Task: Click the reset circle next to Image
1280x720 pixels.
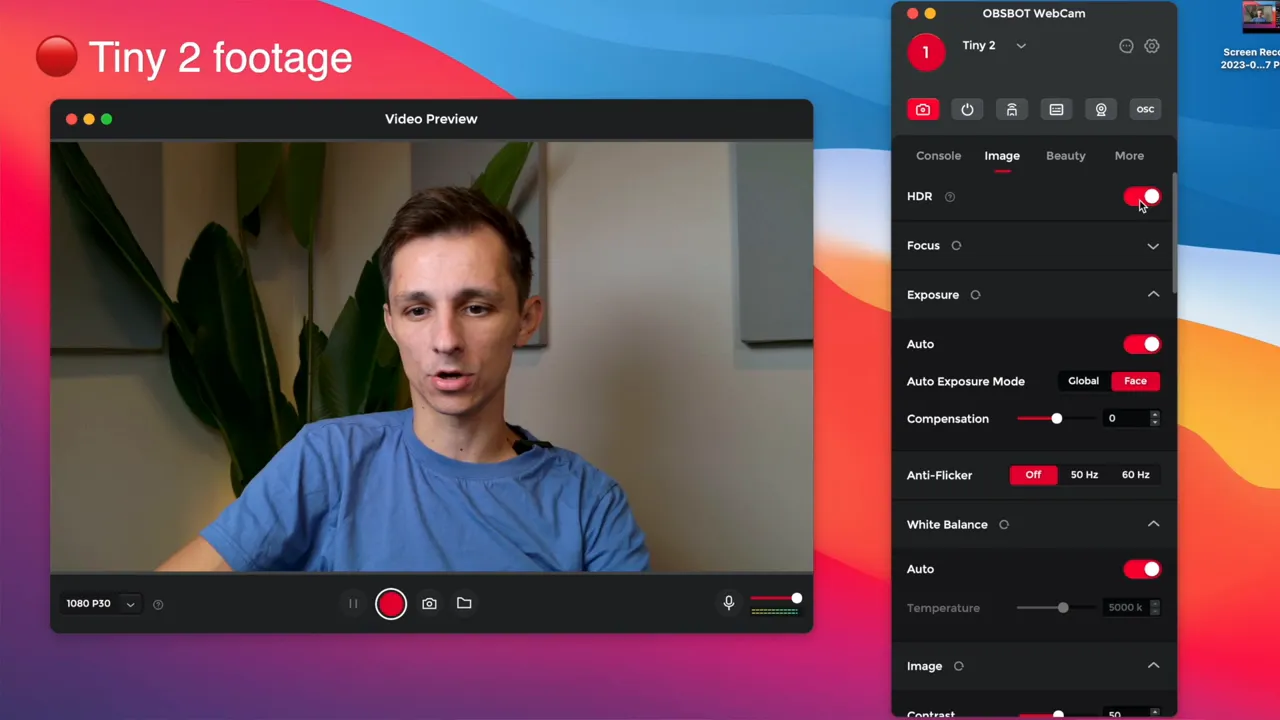Action: point(958,666)
